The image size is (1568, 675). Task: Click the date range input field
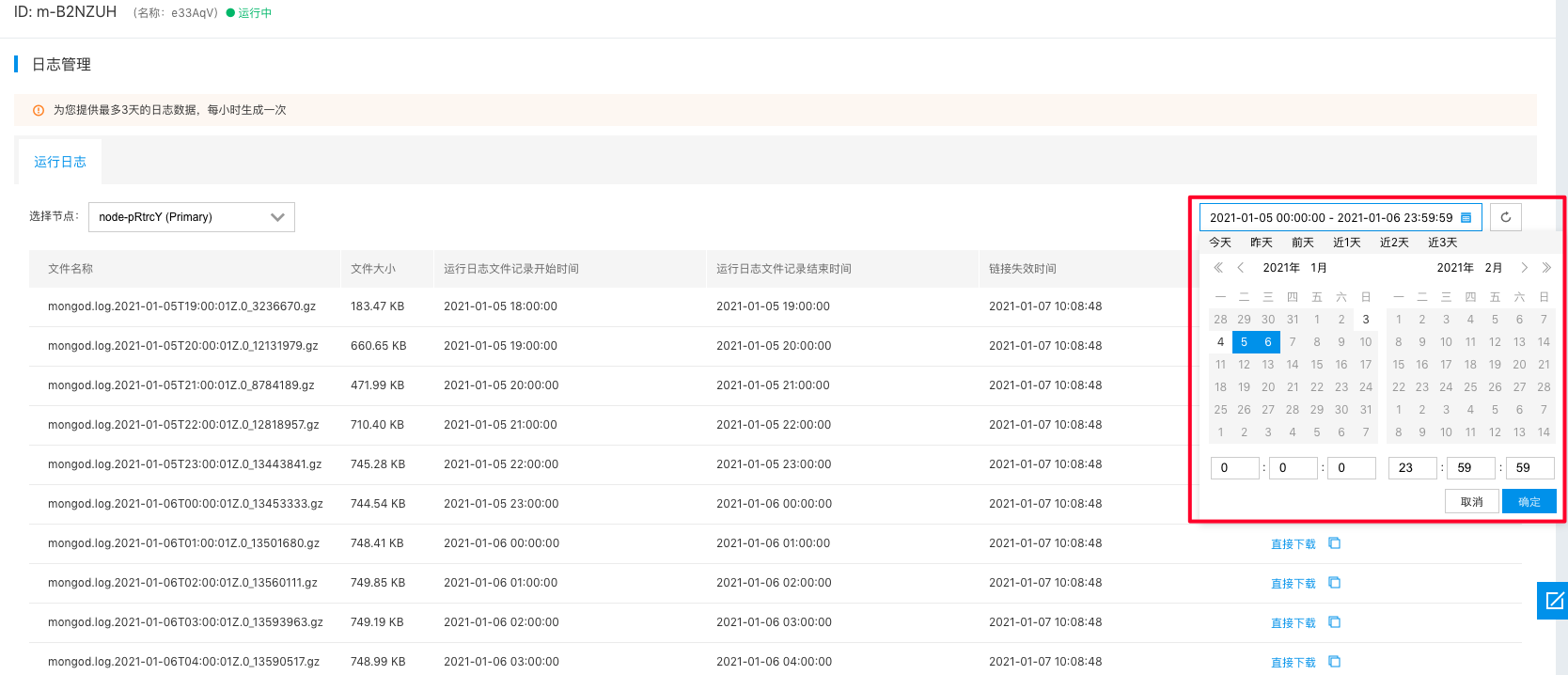[1330, 218]
